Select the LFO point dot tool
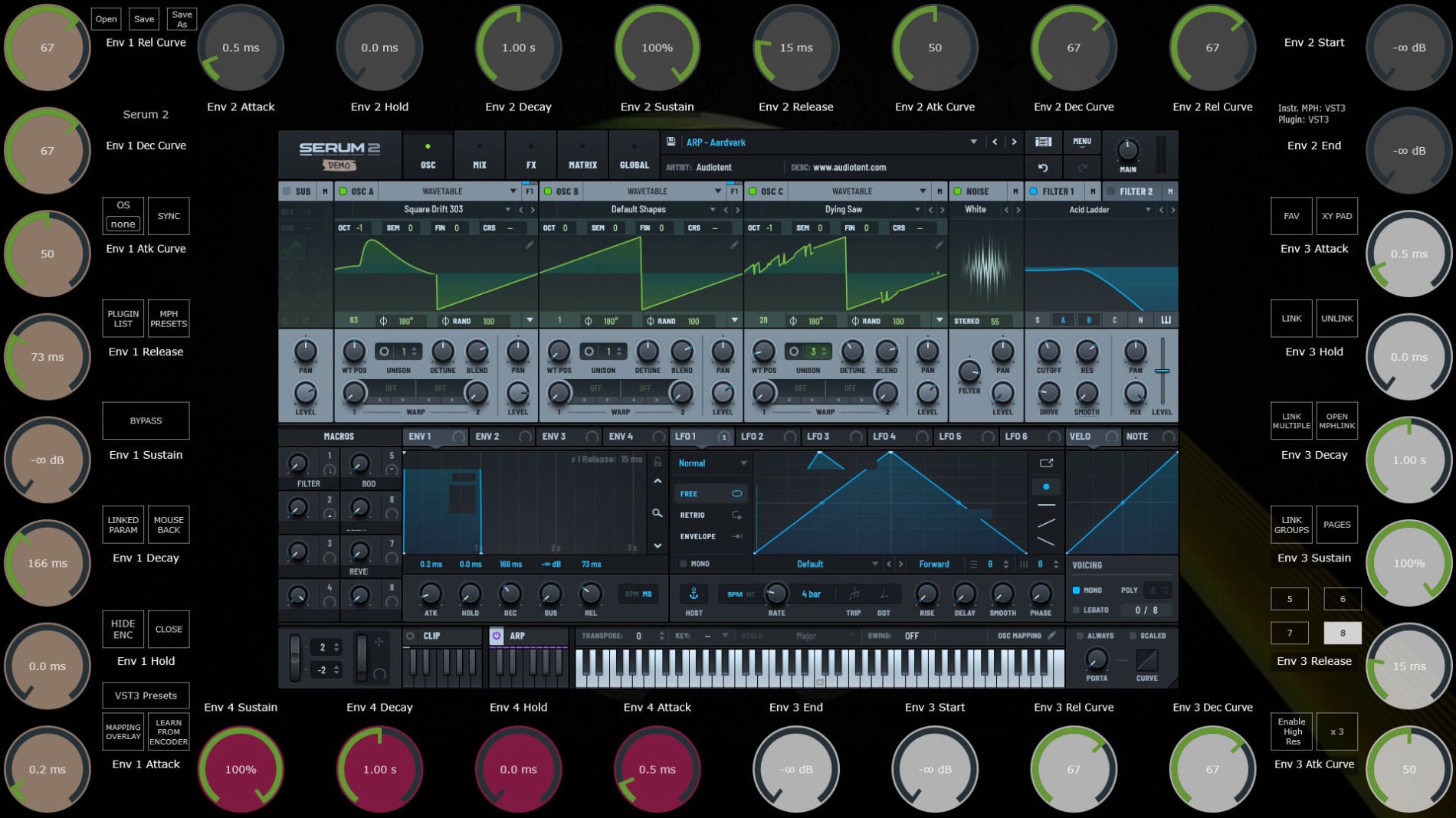The height and width of the screenshot is (818, 1456). click(x=1046, y=486)
